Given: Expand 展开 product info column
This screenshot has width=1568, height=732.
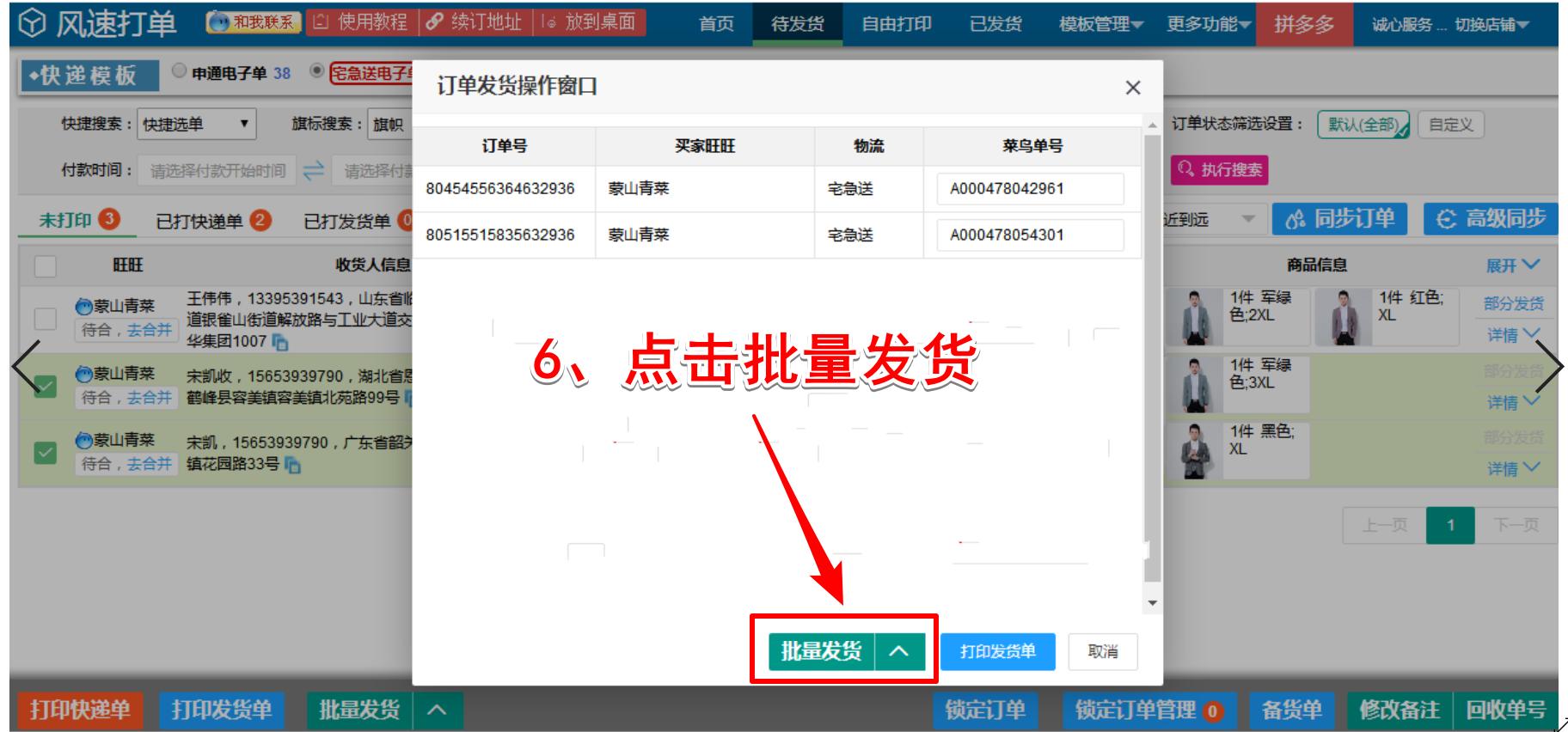Looking at the screenshot, I should click(x=1513, y=265).
